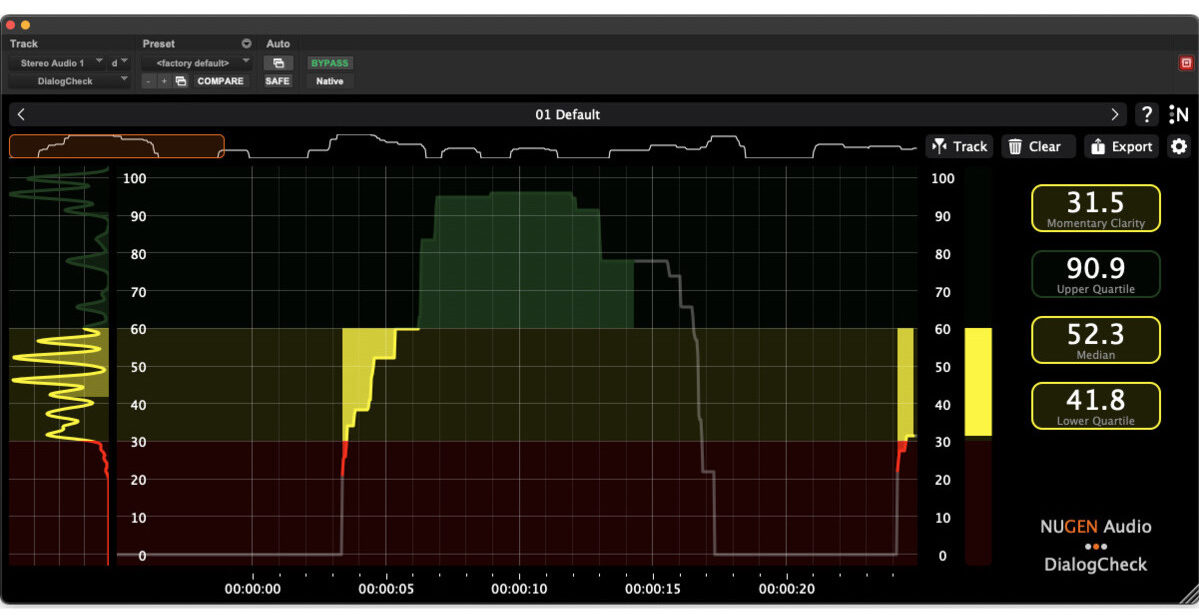Toggle COMPARE for preset settings

[220, 81]
